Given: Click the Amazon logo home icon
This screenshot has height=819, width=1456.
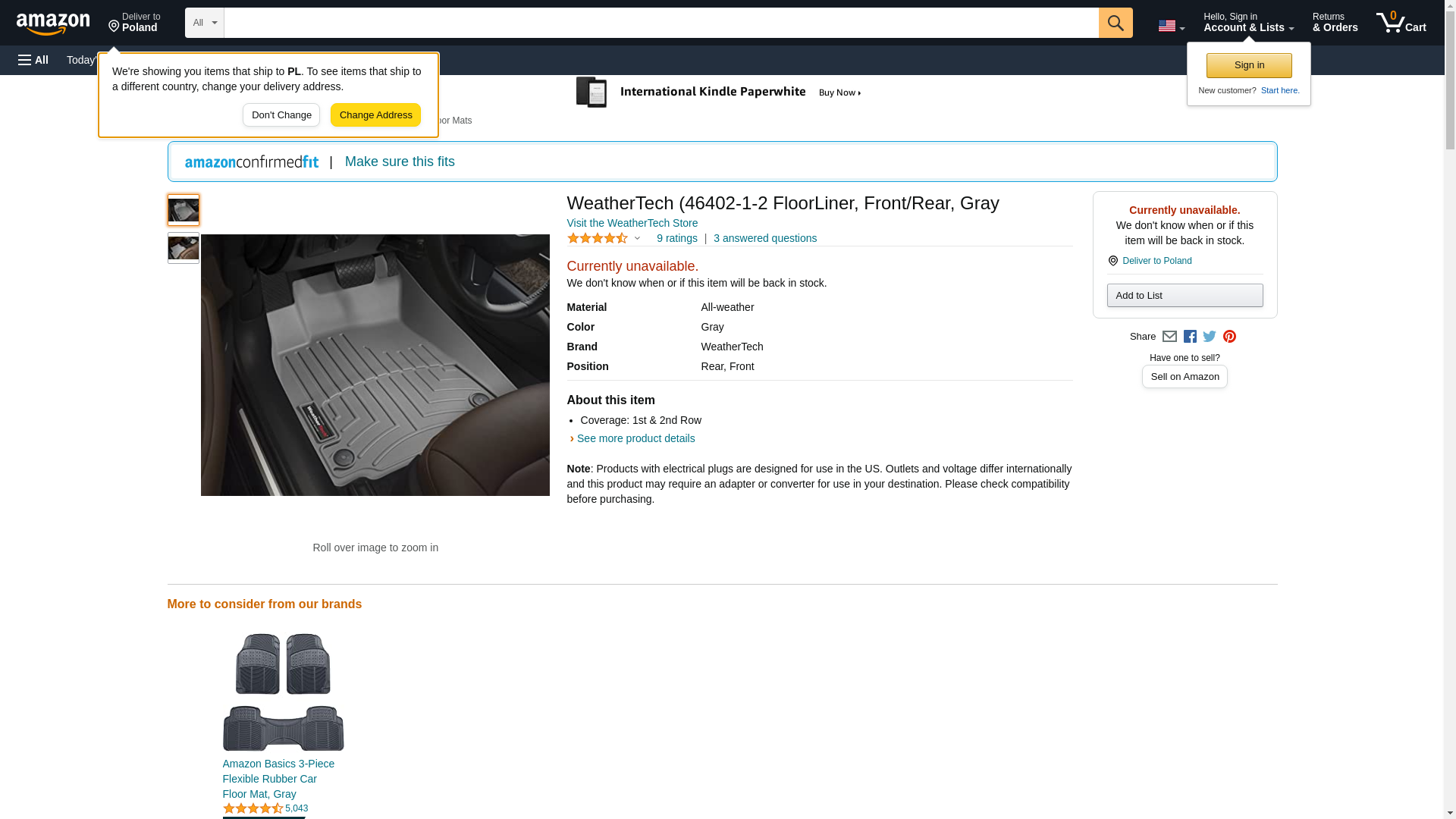Looking at the screenshot, I should 53,24.
